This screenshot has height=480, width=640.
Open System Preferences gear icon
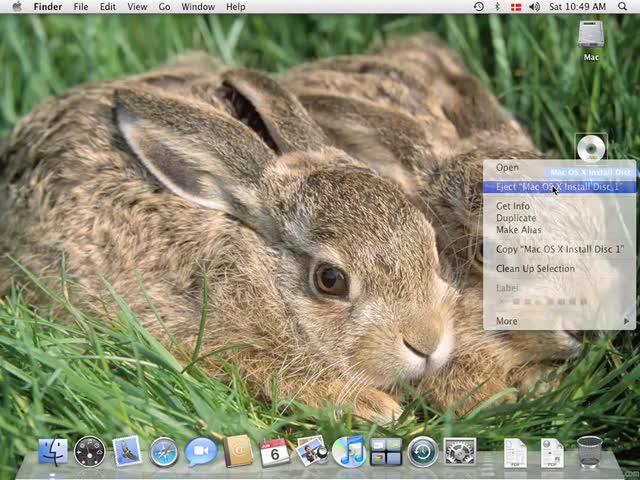[459, 452]
